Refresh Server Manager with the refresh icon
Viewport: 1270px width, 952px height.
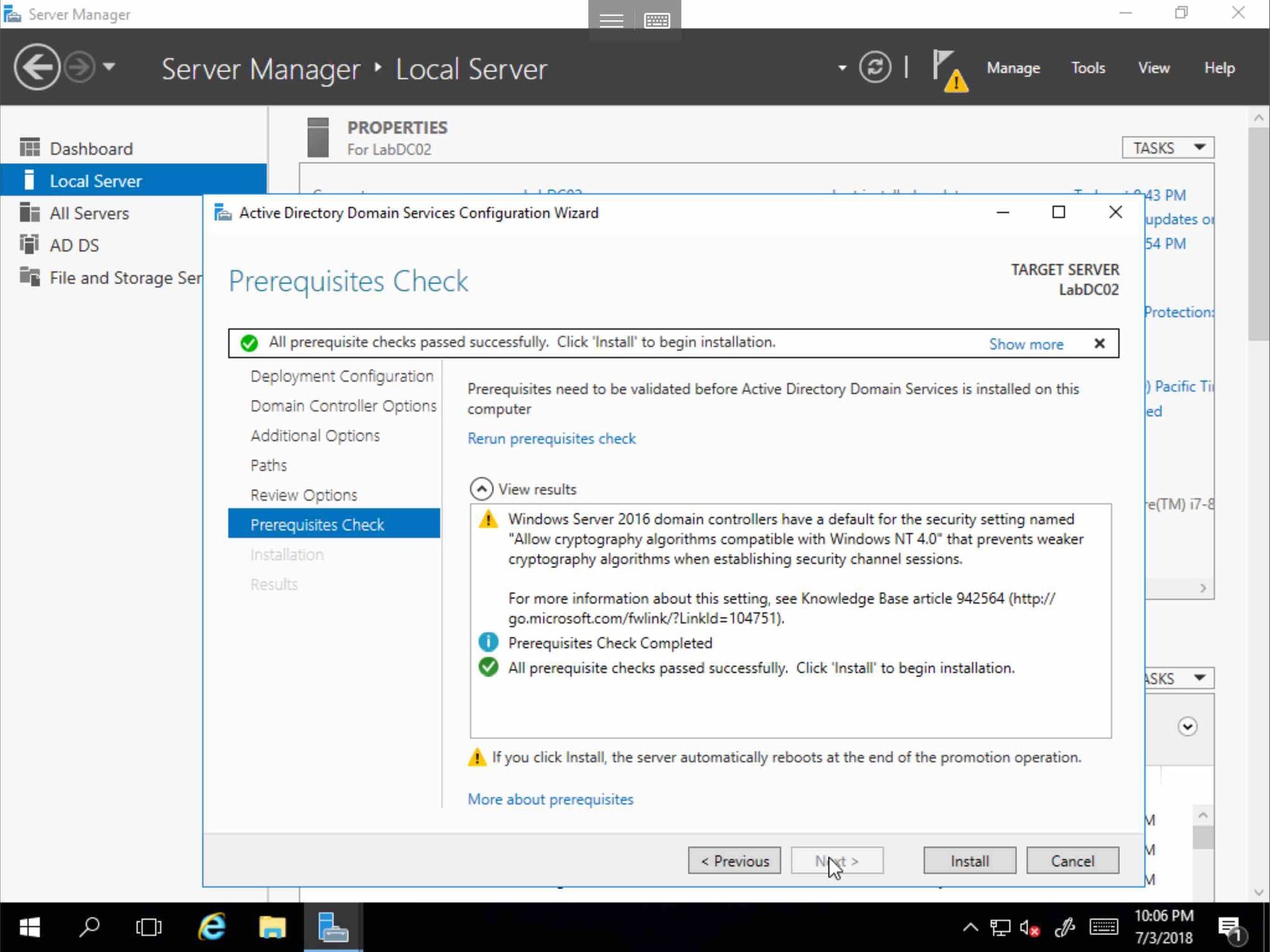[875, 67]
